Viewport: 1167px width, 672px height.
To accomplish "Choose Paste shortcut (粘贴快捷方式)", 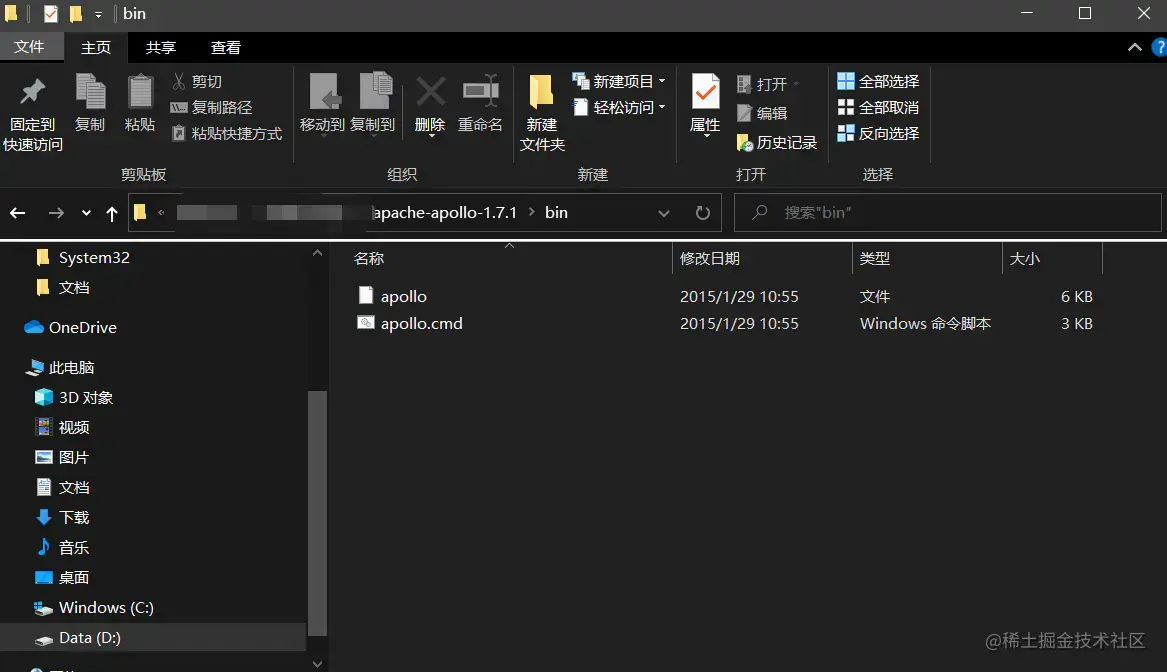I will [227, 133].
